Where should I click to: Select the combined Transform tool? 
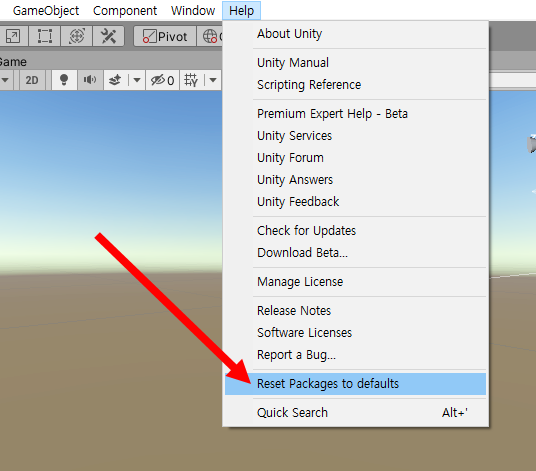77,36
